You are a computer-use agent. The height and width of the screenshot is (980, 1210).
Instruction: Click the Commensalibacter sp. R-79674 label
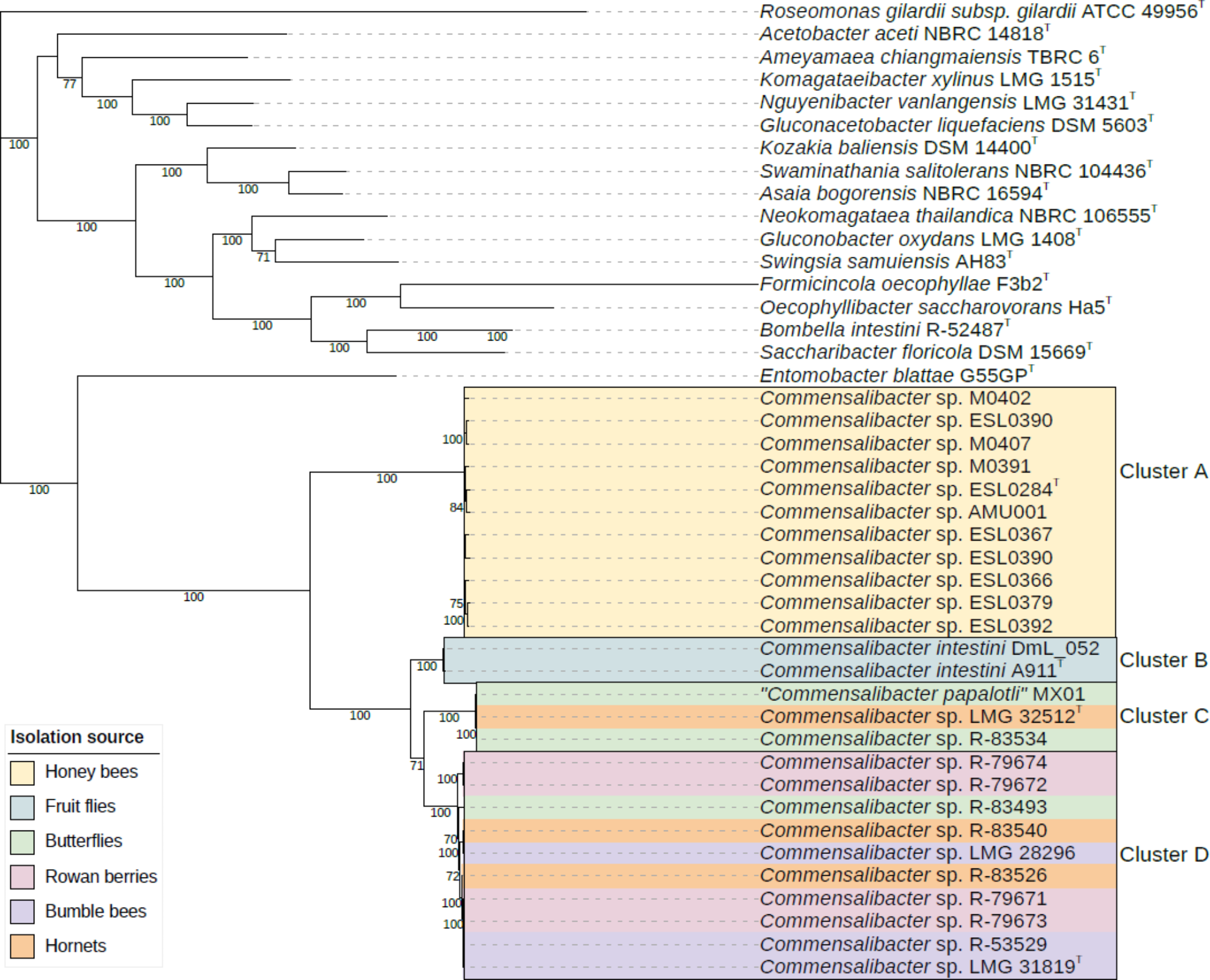coord(903,762)
